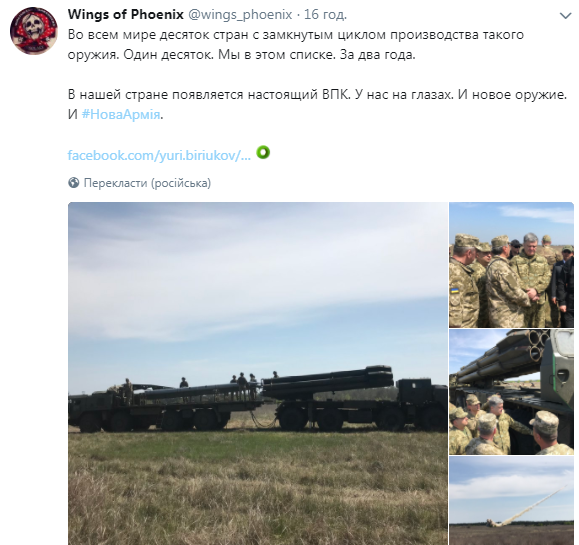The image size is (579, 545).
Task: Click the launcher truck in main photo
Action: pos(354,399)
